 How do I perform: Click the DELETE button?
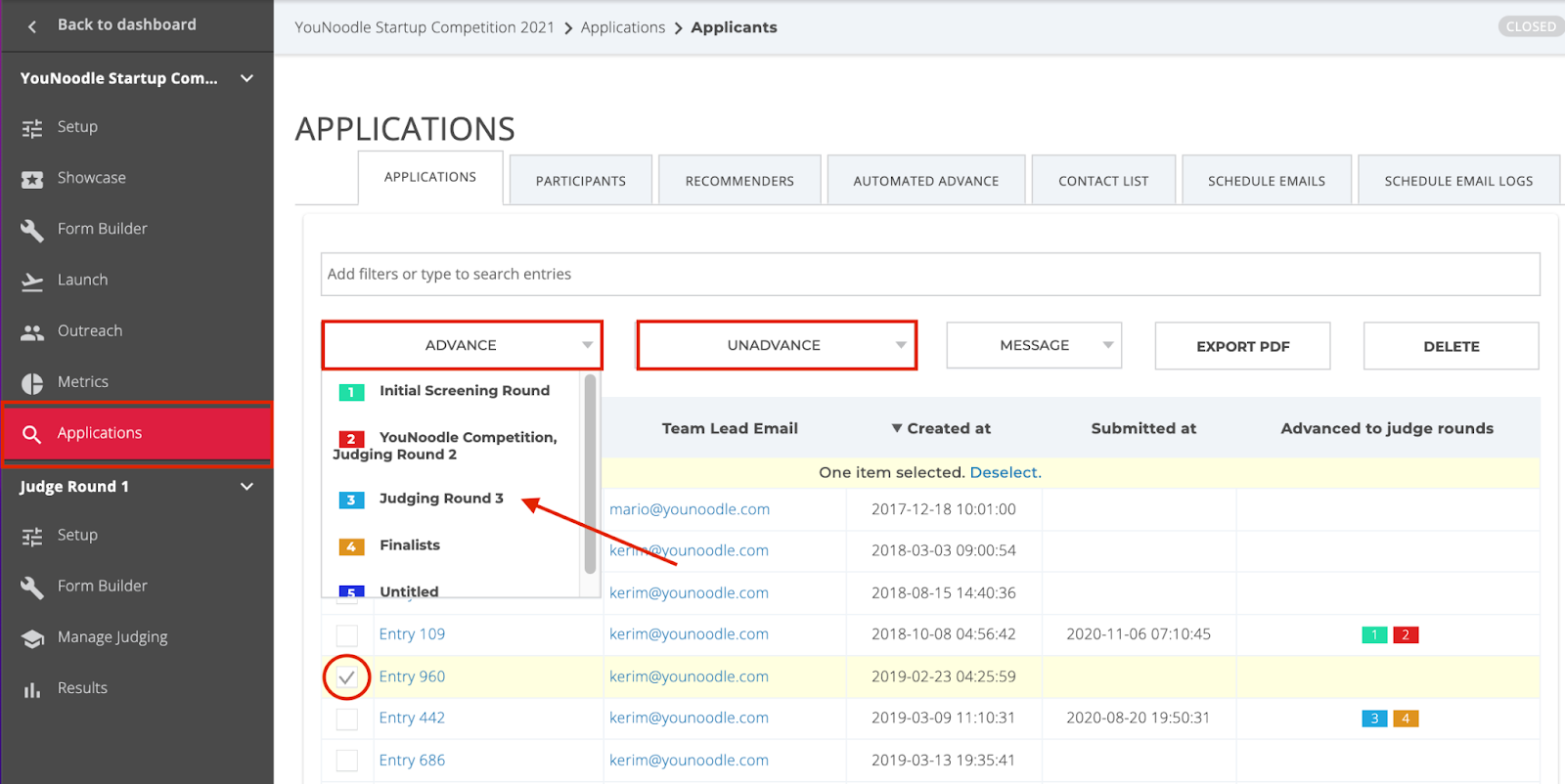coord(1452,346)
